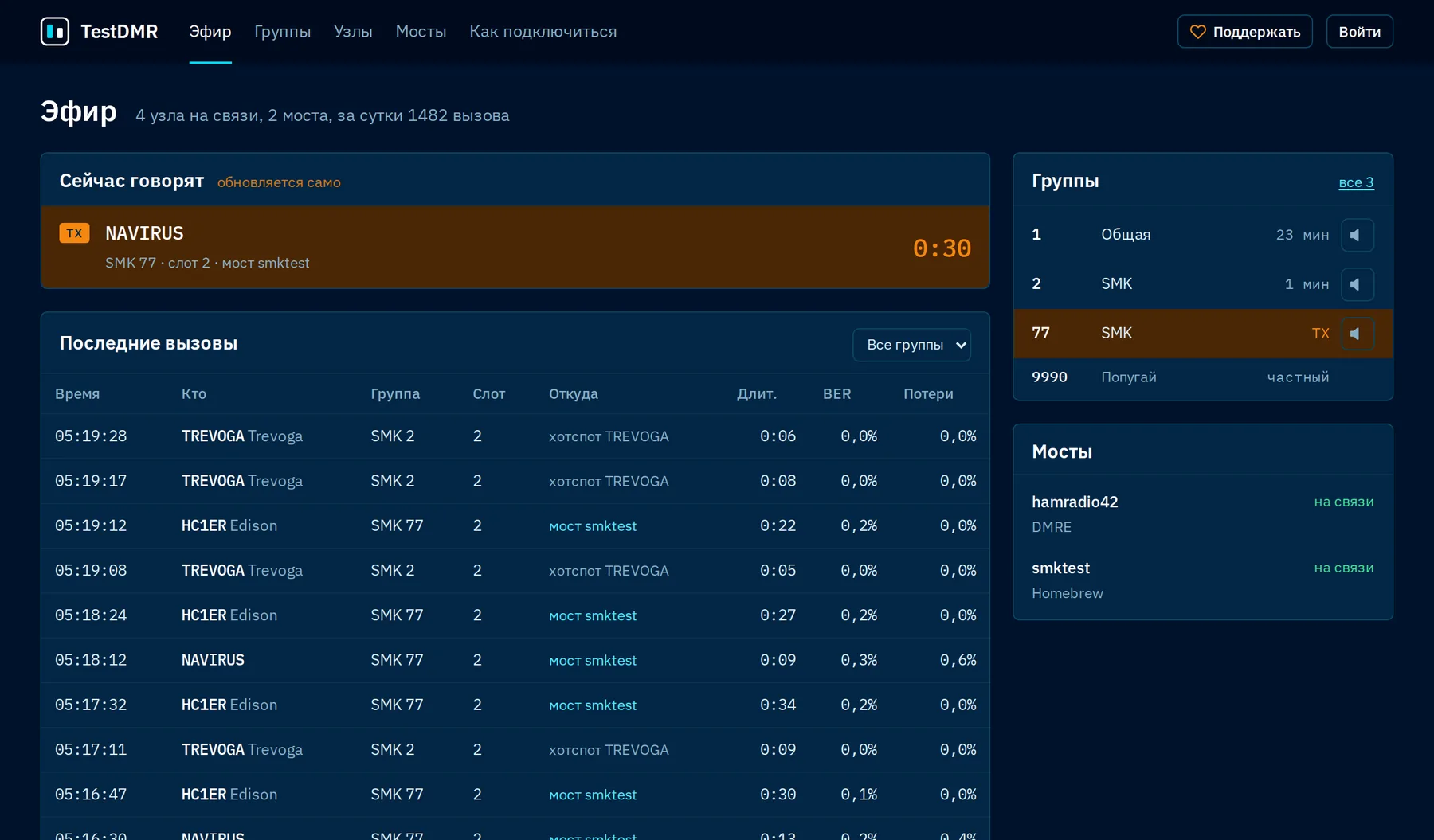Click 'мост smktest' in 05:16:47 row
The image size is (1434, 840).
click(593, 795)
